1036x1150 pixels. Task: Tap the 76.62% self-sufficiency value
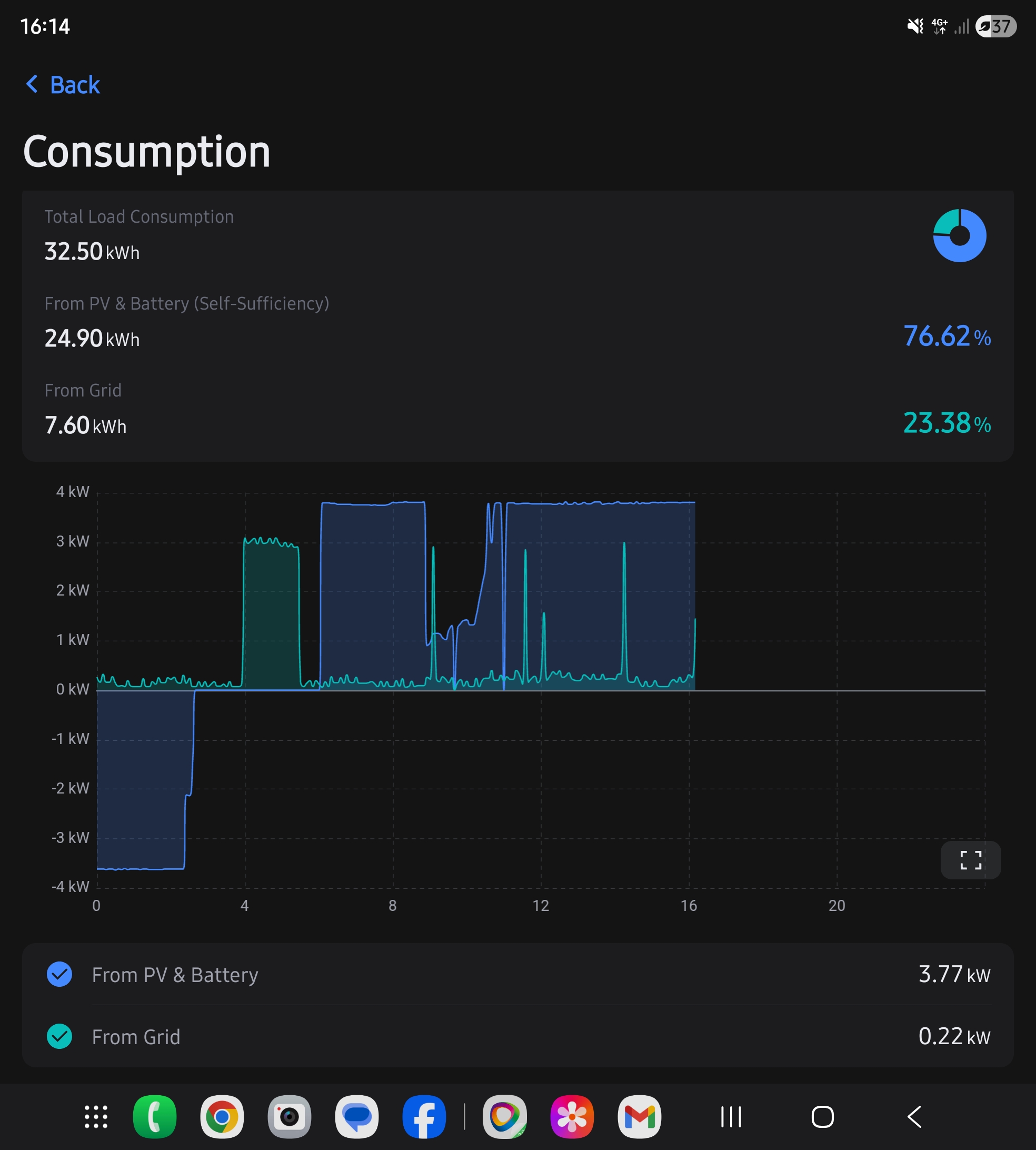click(947, 336)
